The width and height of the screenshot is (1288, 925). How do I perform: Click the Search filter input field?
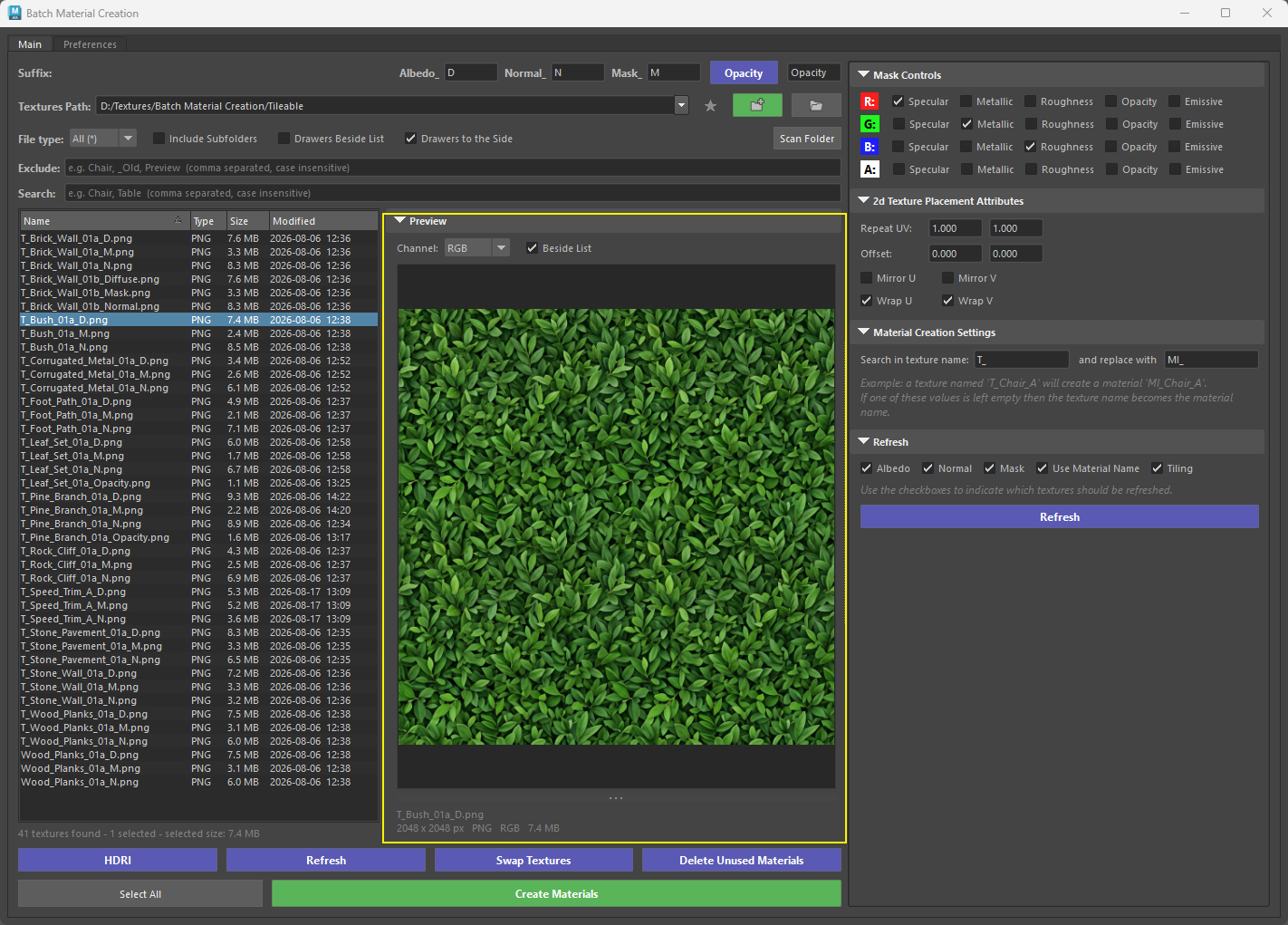coord(453,193)
